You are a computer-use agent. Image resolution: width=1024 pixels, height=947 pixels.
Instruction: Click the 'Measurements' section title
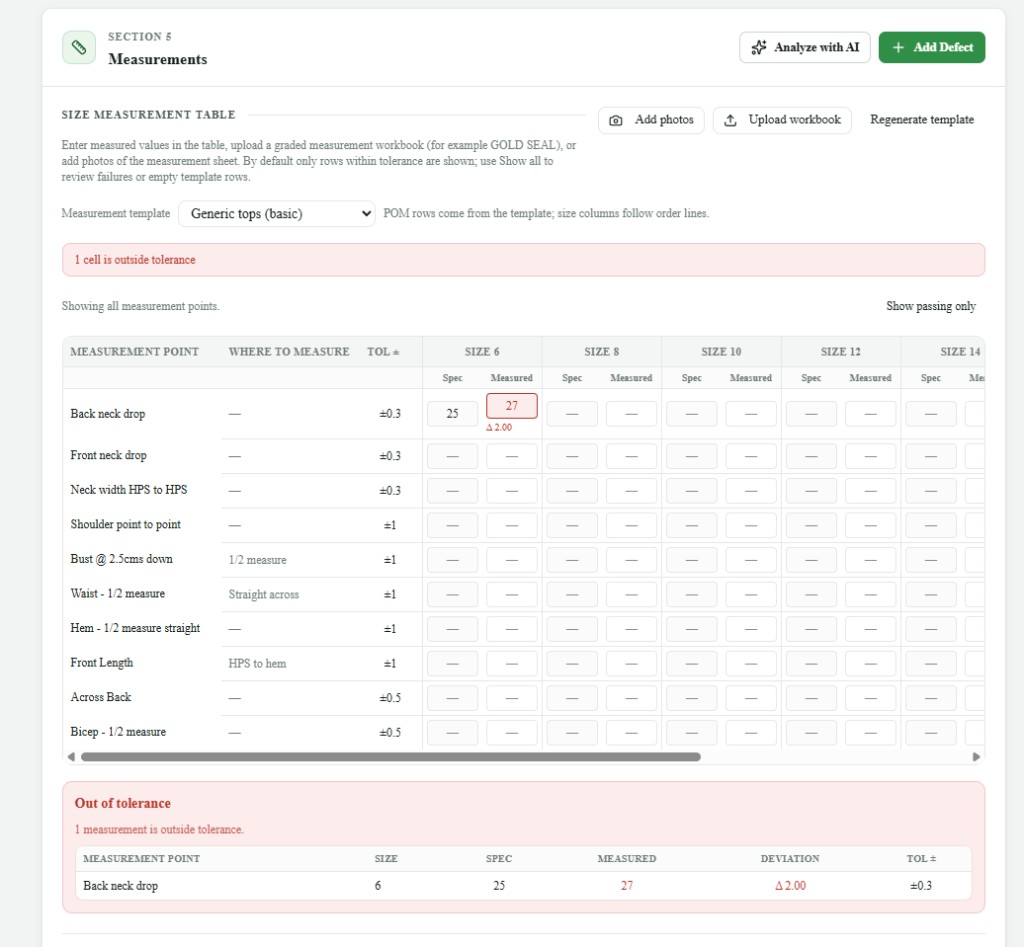click(158, 59)
